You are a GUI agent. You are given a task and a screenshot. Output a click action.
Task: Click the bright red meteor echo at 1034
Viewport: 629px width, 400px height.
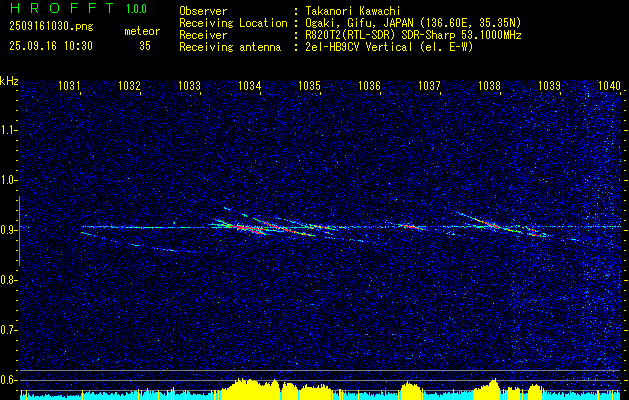tap(247, 229)
